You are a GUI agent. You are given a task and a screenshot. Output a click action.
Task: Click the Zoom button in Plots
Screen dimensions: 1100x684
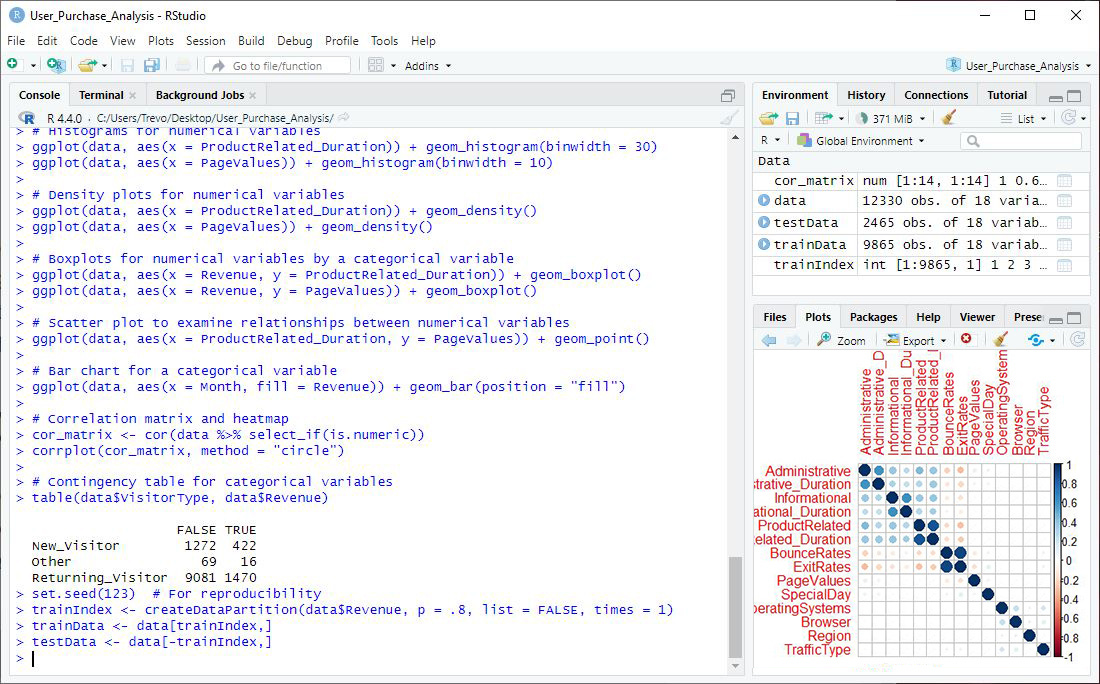tap(841, 340)
